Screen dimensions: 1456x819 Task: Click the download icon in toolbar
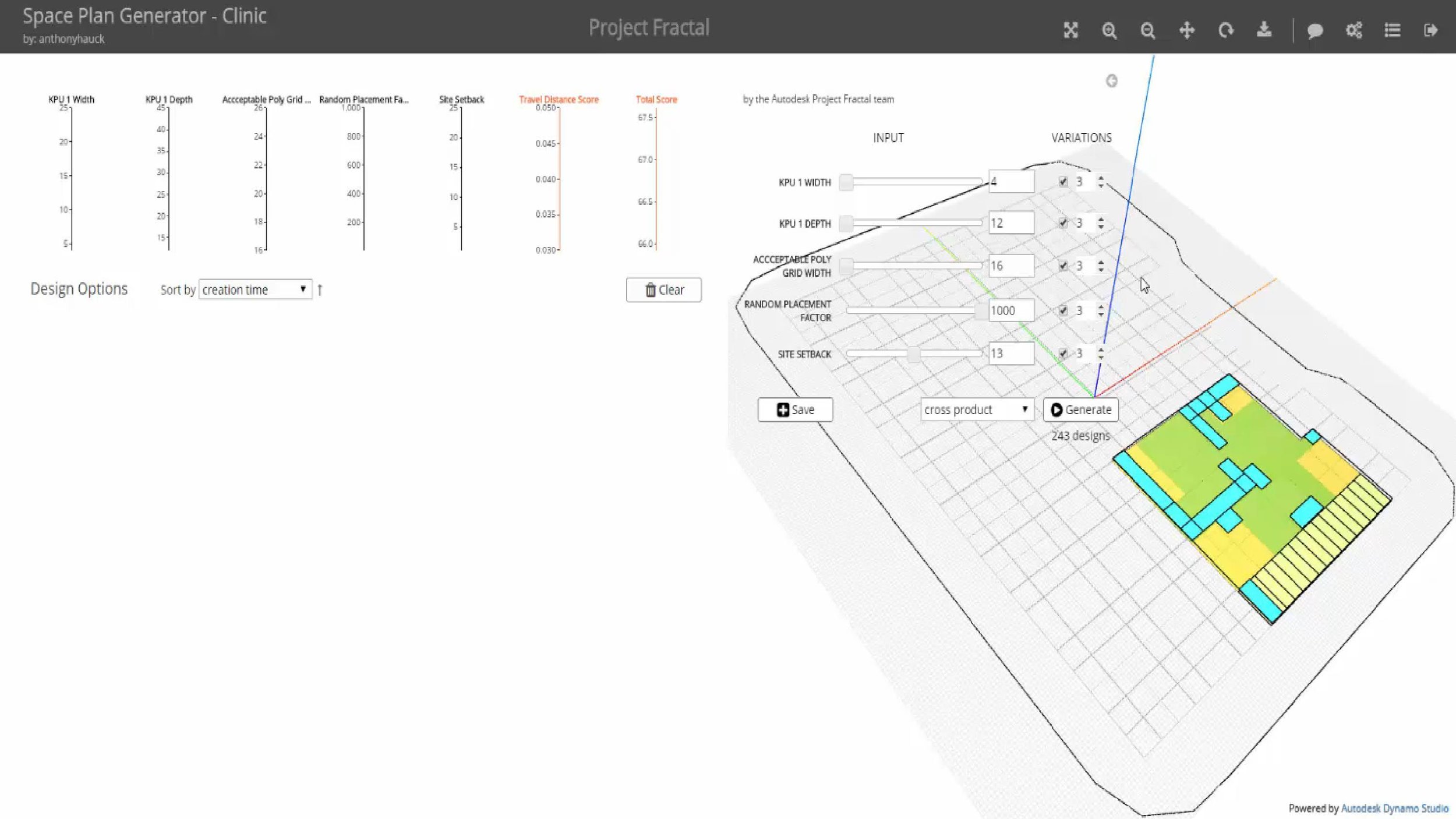pos(1264,29)
